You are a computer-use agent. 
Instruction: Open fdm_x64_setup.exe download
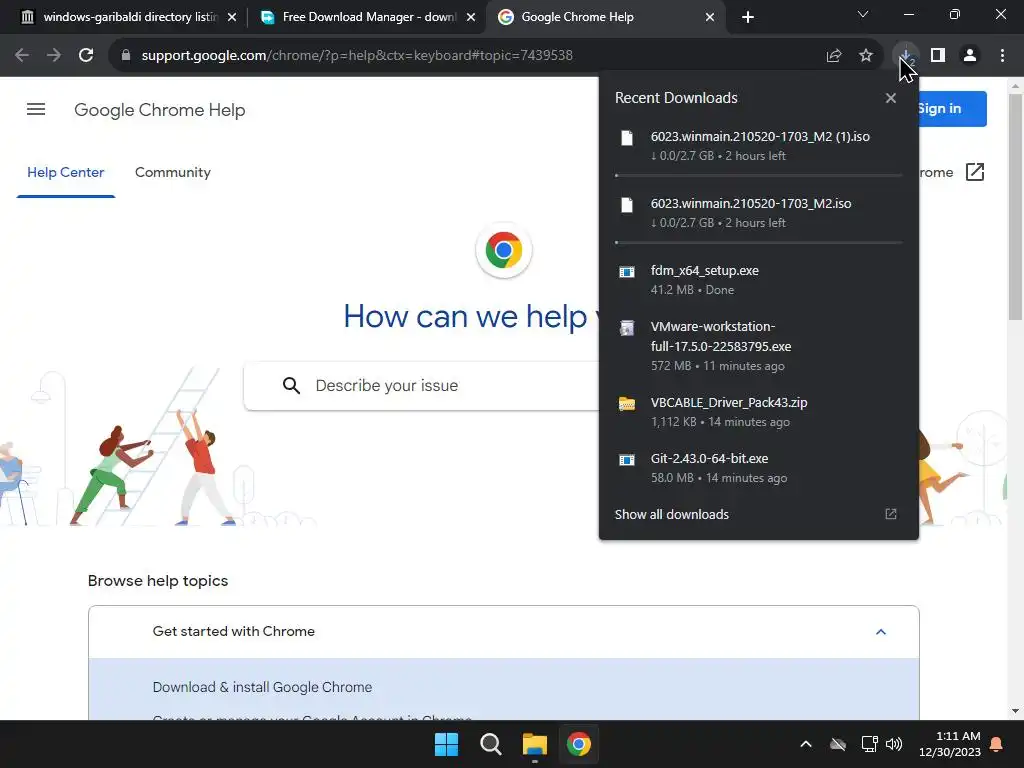(x=759, y=280)
